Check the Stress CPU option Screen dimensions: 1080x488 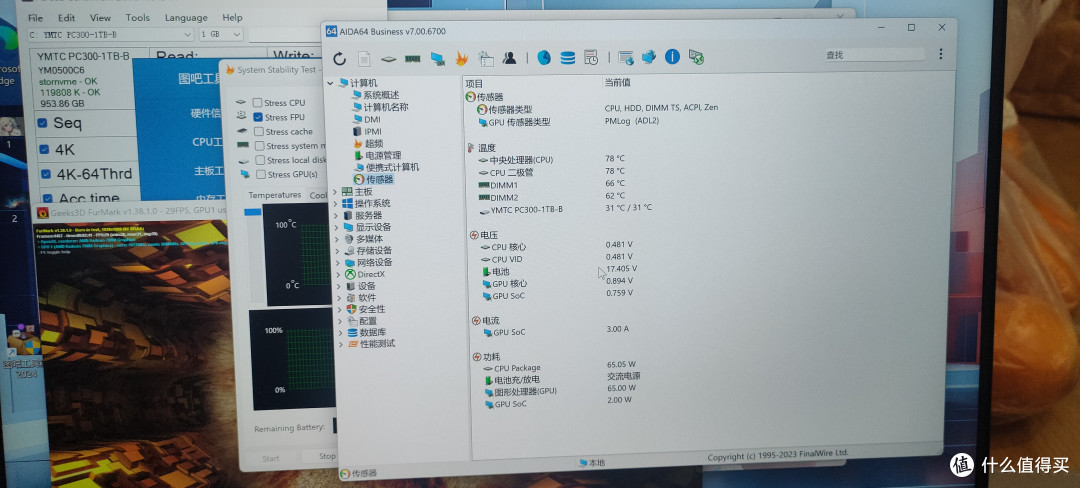pos(258,103)
